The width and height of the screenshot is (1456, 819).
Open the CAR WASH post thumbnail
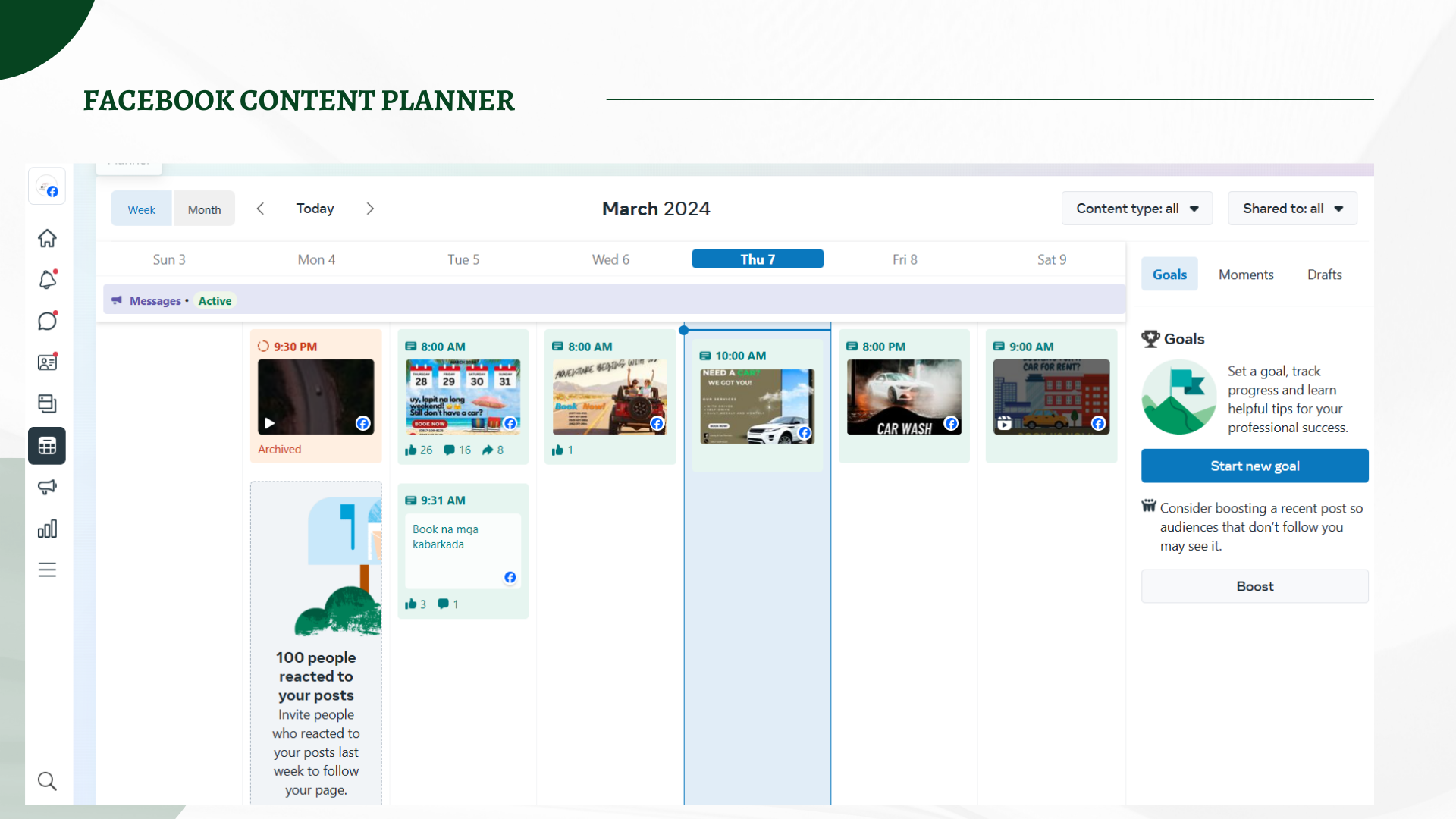[x=903, y=397]
